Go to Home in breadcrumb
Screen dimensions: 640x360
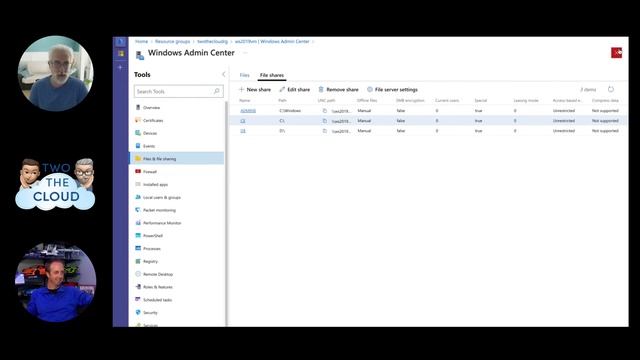(x=142, y=42)
